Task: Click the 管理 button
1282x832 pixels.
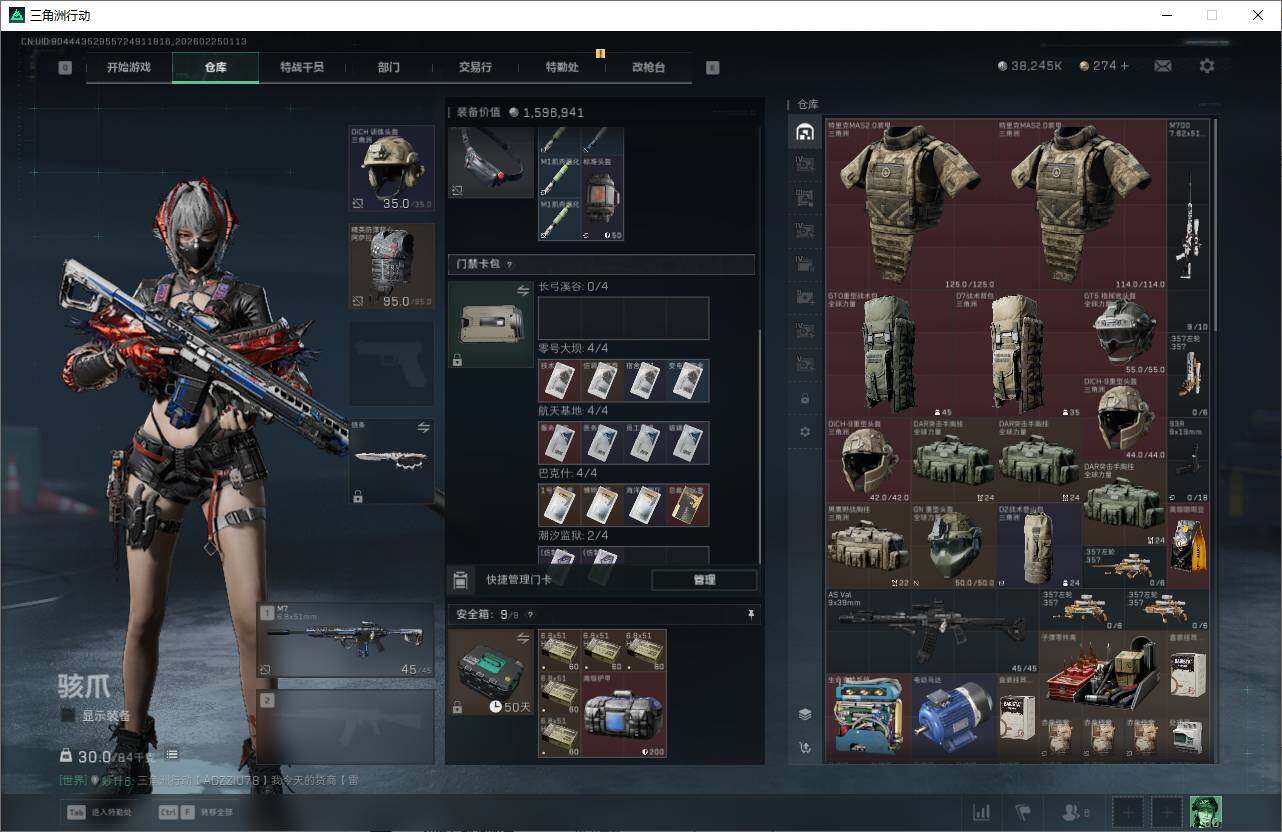Action: [x=704, y=580]
